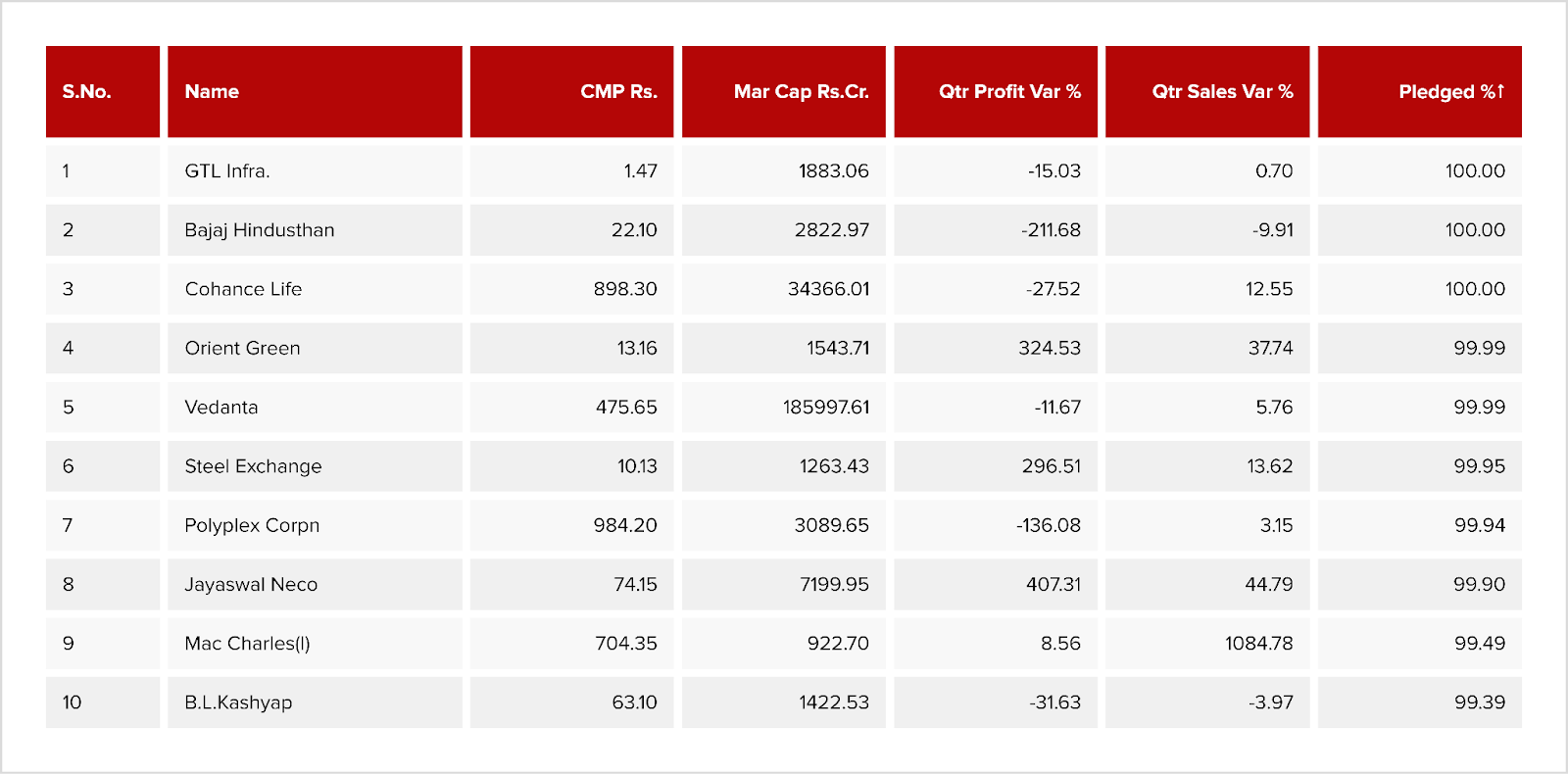Select the Mar Cap Rs.Cr. header

801,91
